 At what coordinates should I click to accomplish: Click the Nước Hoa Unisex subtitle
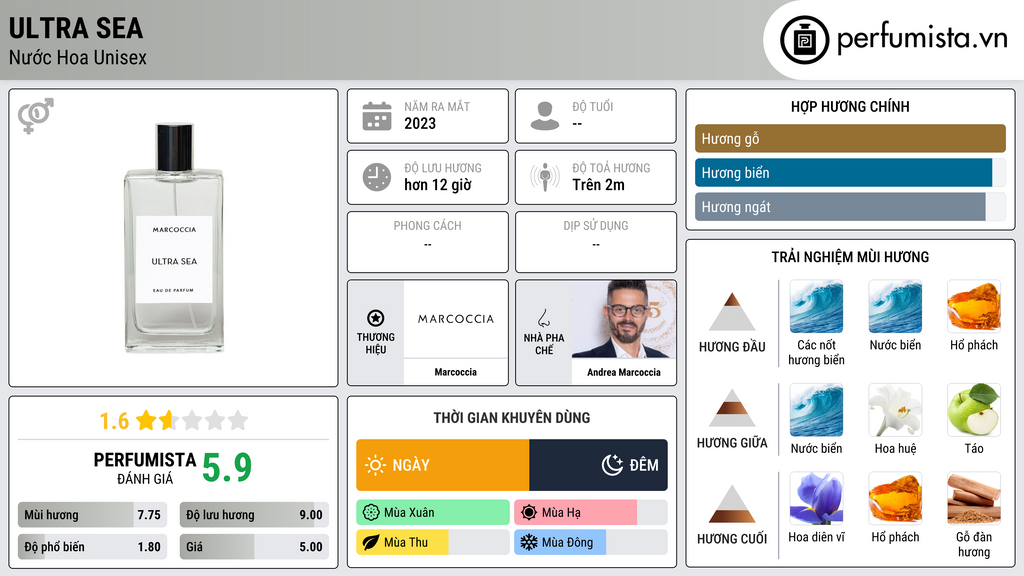(x=78, y=58)
